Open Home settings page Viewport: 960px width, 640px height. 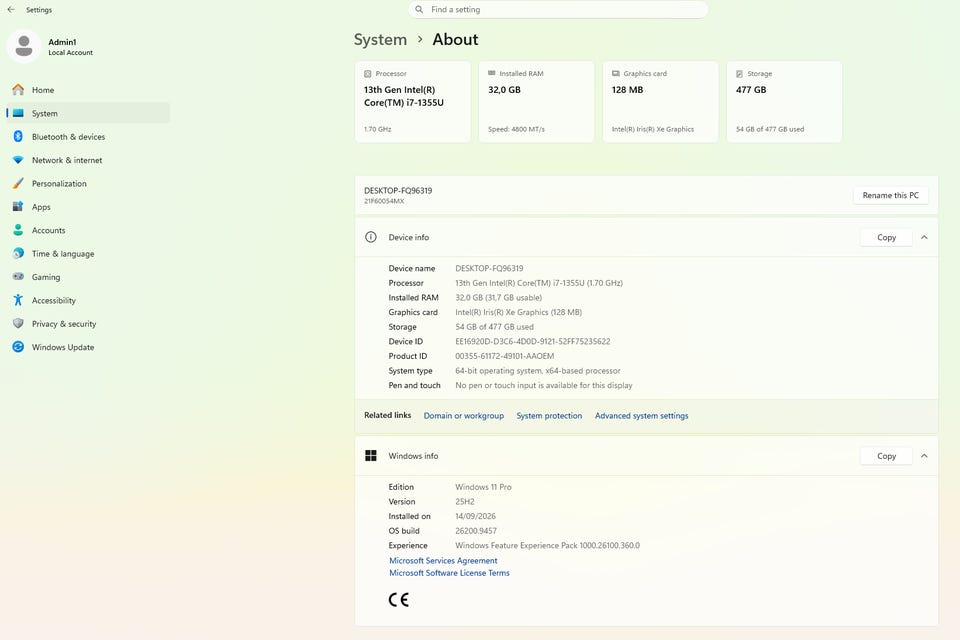pos(88,90)
